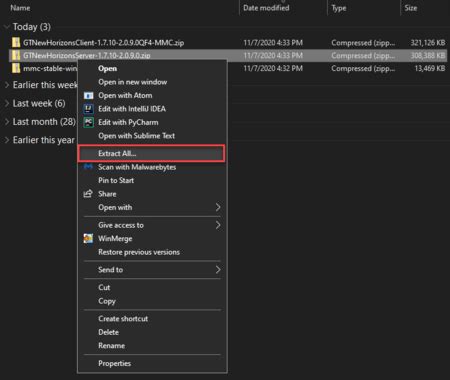Select the mmc-stable-win file name
The height and width of the screenshot is (380, 450).
50,68
